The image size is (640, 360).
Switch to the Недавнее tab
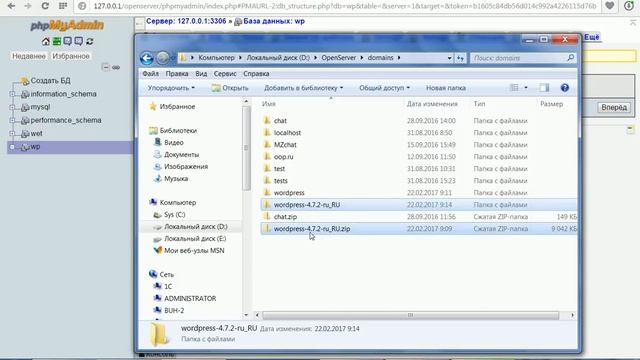click(29, 56)
